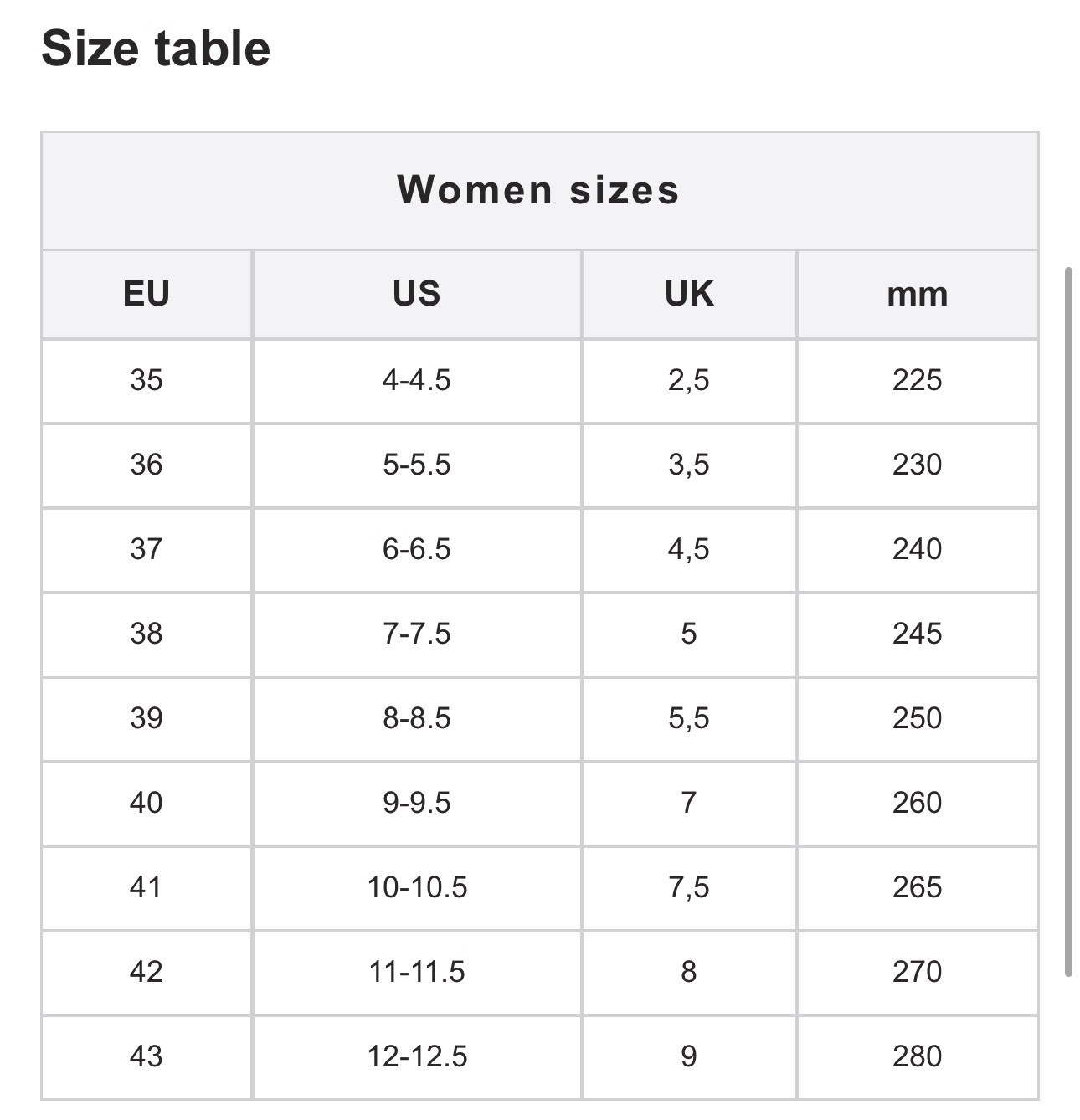Select the 245 mm cell
The width and height of the screenshot is (1080, 1120).
[x=918, y=634]
